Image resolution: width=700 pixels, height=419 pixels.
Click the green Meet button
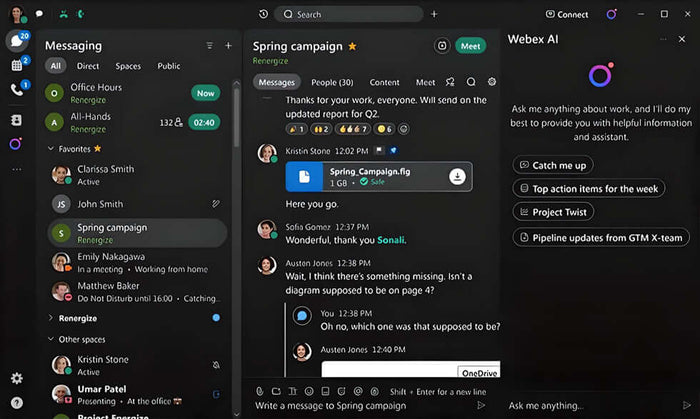coord(470,46)
